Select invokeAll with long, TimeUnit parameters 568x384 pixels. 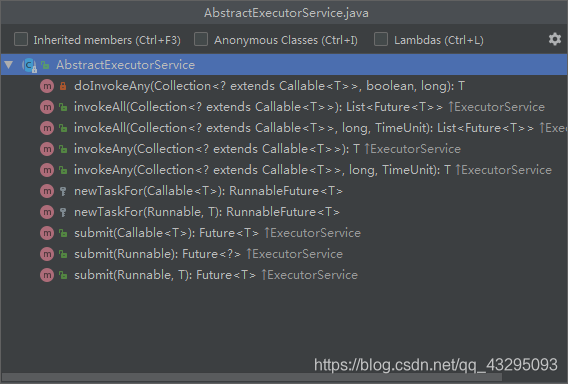click(321, 128)
